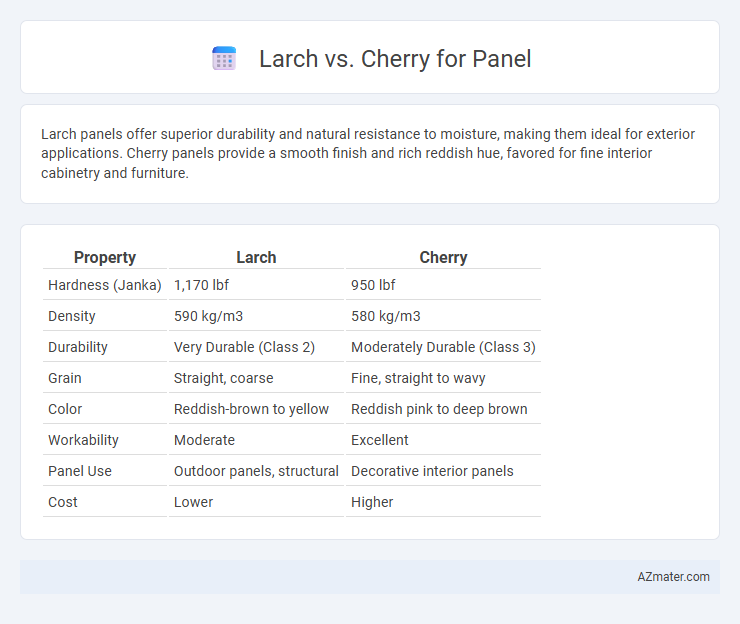Select 'Decorative interior panels' cell
The image size is (740, 624).
pyautogui.click(x=443, y=471)
